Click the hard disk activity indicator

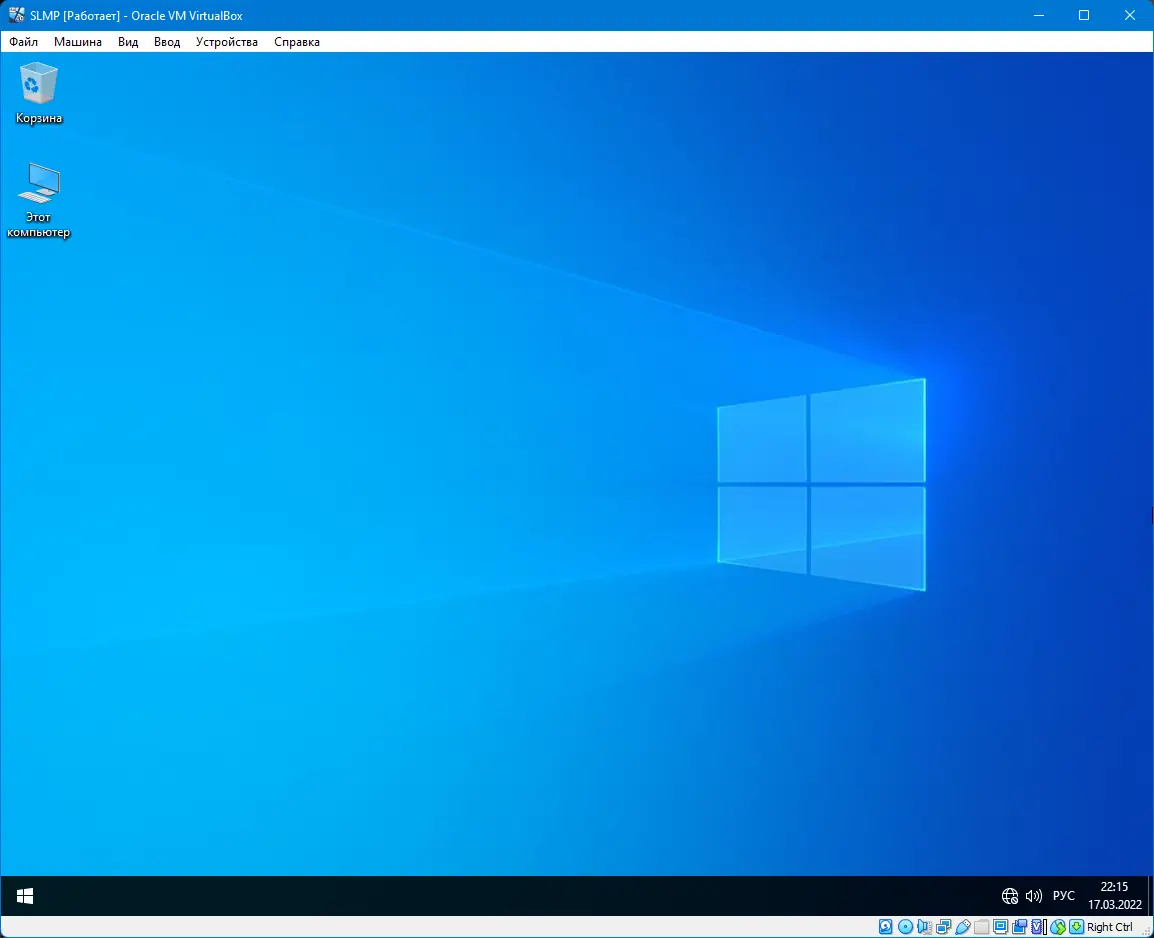tap(885, 927)
